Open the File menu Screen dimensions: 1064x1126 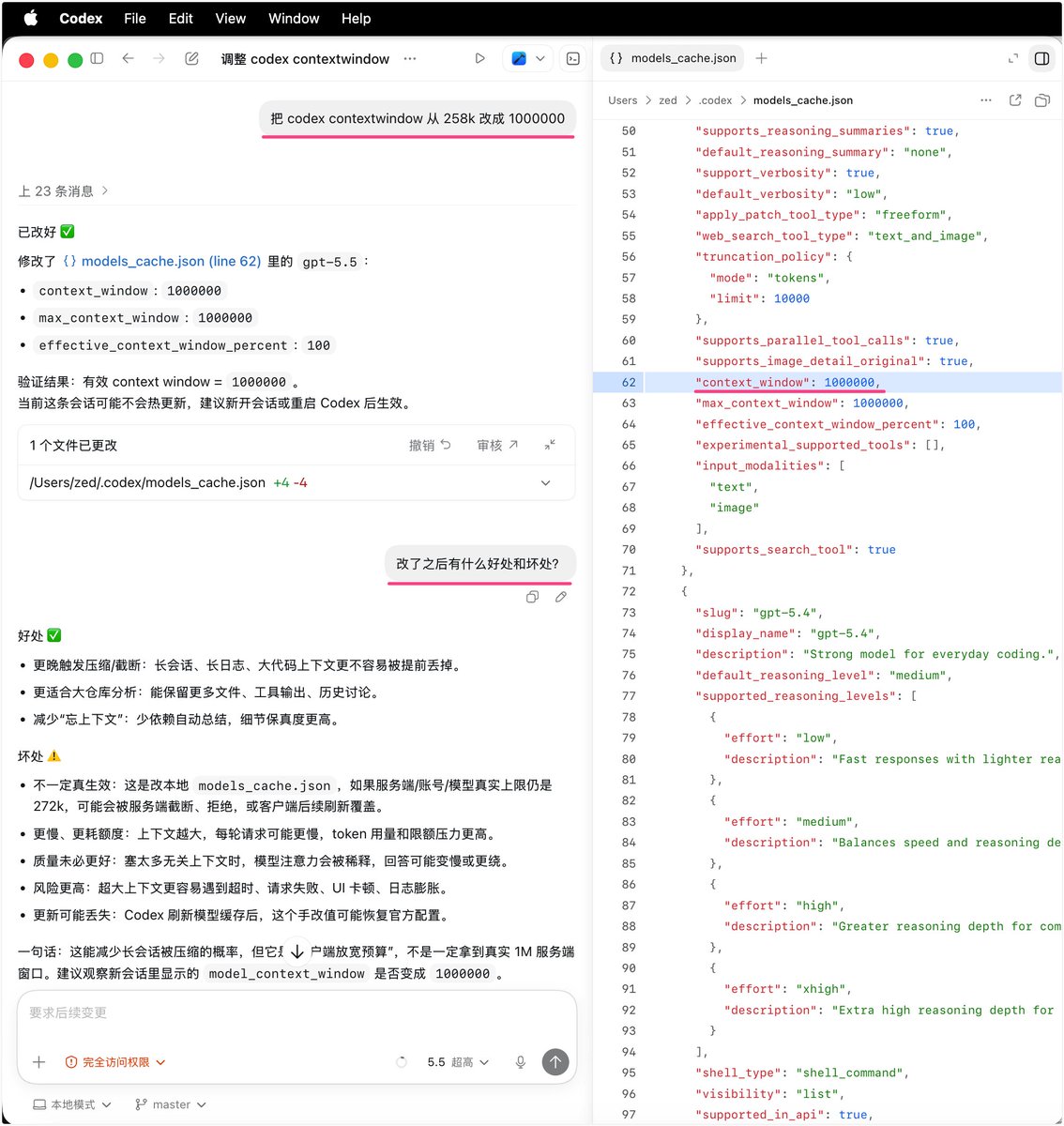pyautogui.click(x=135, y=18)
